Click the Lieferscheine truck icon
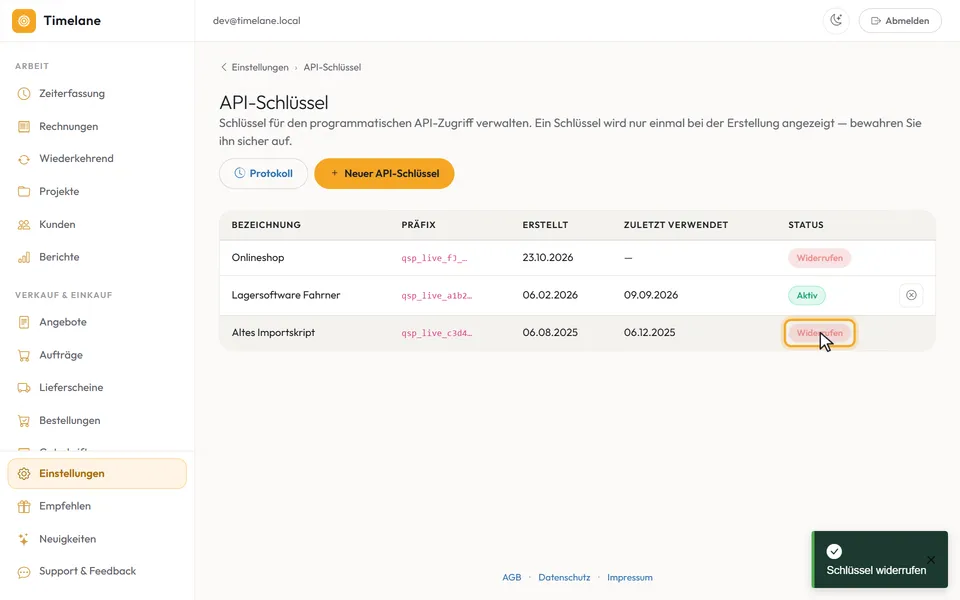The width and height of the screenshot is (960, 600). point(24,388)
